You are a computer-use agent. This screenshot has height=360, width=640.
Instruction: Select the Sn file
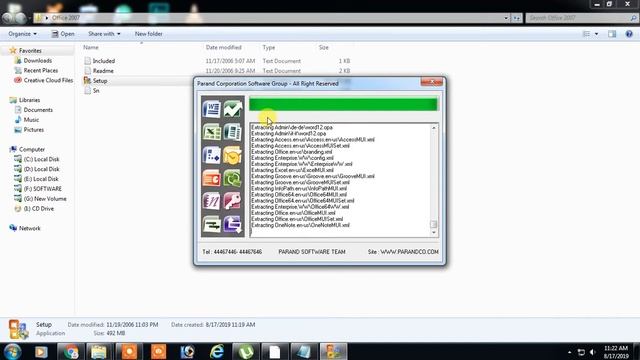click(x=92, y=91)
